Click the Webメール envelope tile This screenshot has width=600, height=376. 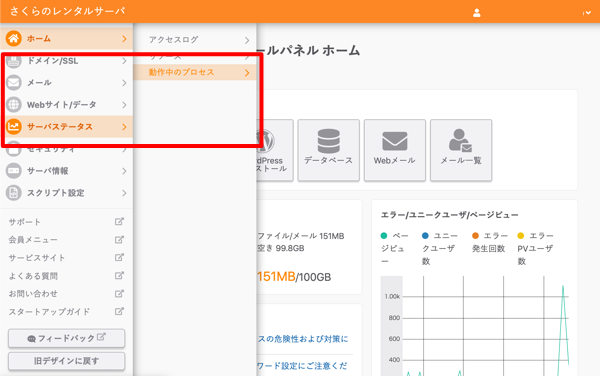coord(395,150)
